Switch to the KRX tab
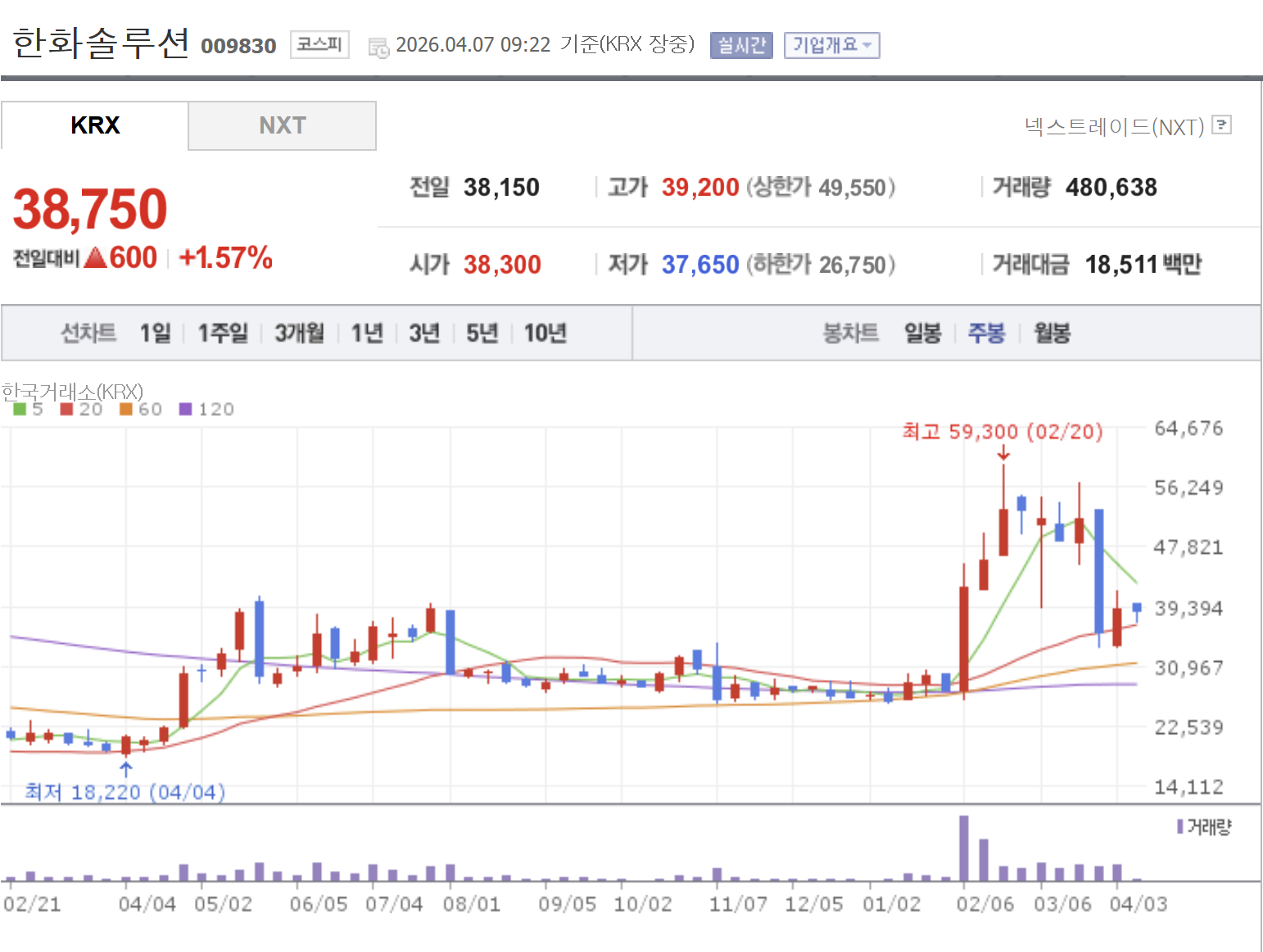 [95, 125]
